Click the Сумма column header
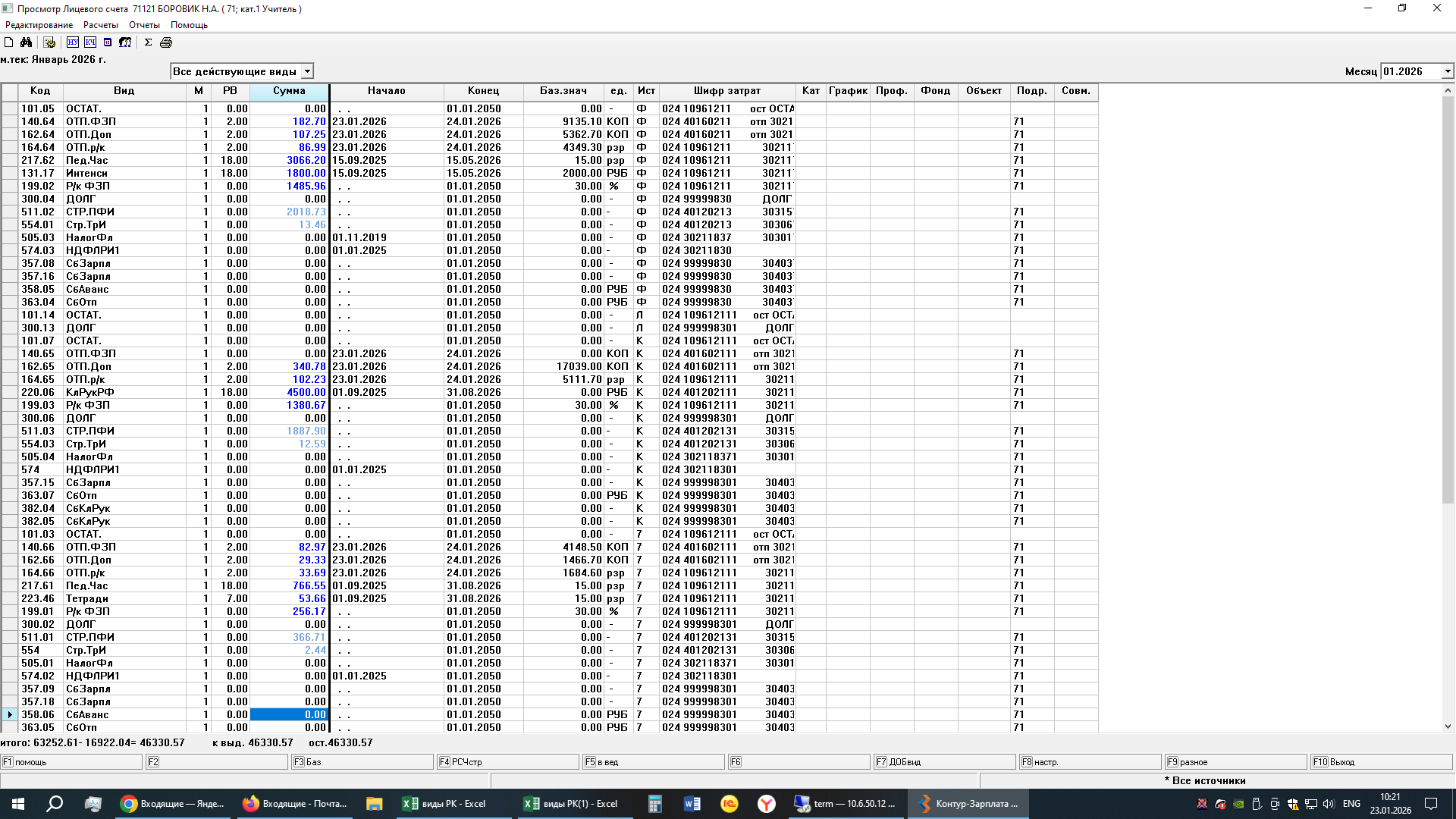Viewport: 1456px width, 819px height. coord(289,91)
